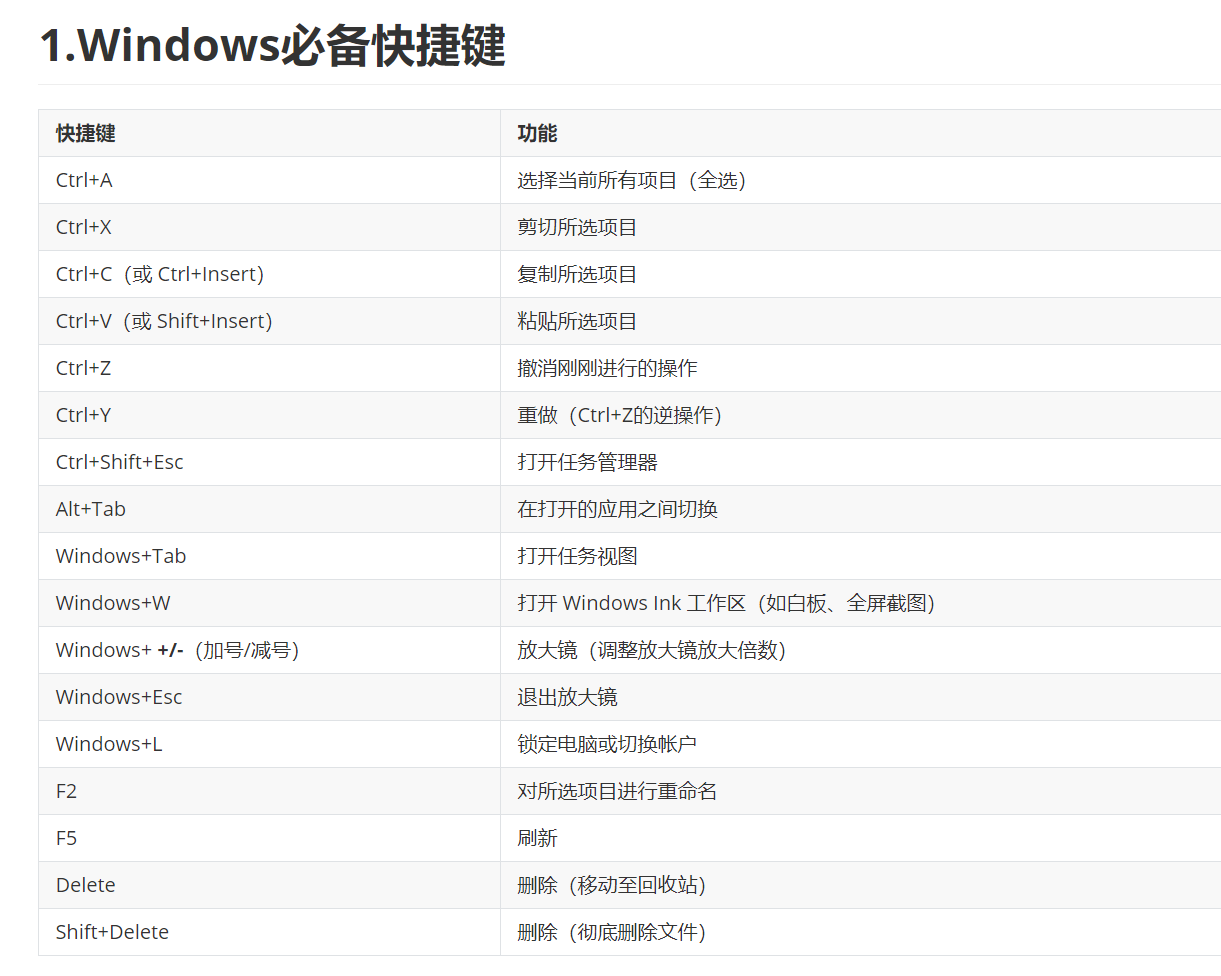
Task: Click the "复制所选项目" description
Action: click(577, 275)
